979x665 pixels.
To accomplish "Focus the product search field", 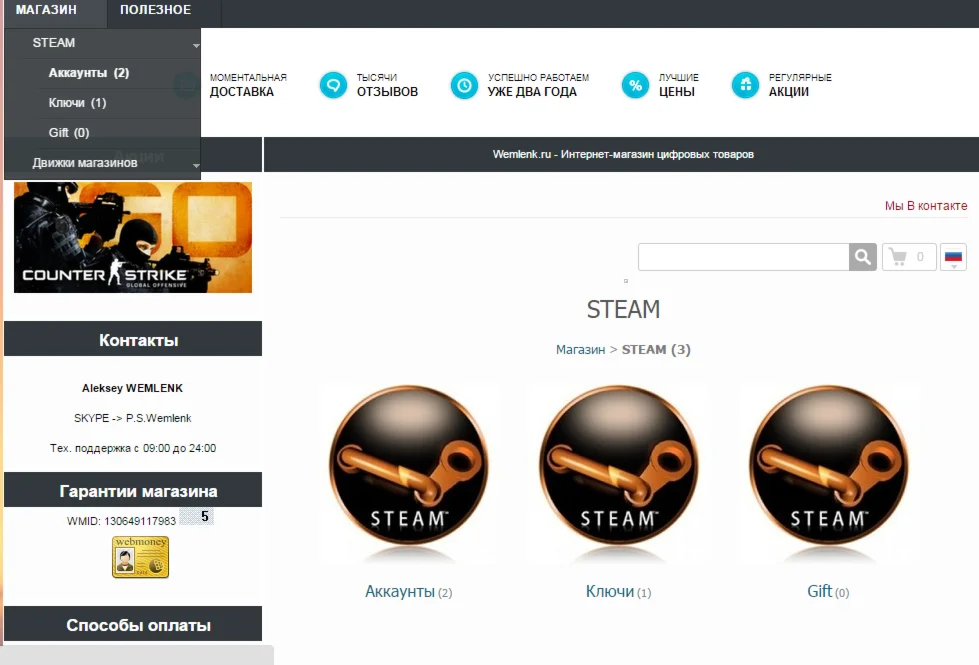I will [x=744, y=257].
